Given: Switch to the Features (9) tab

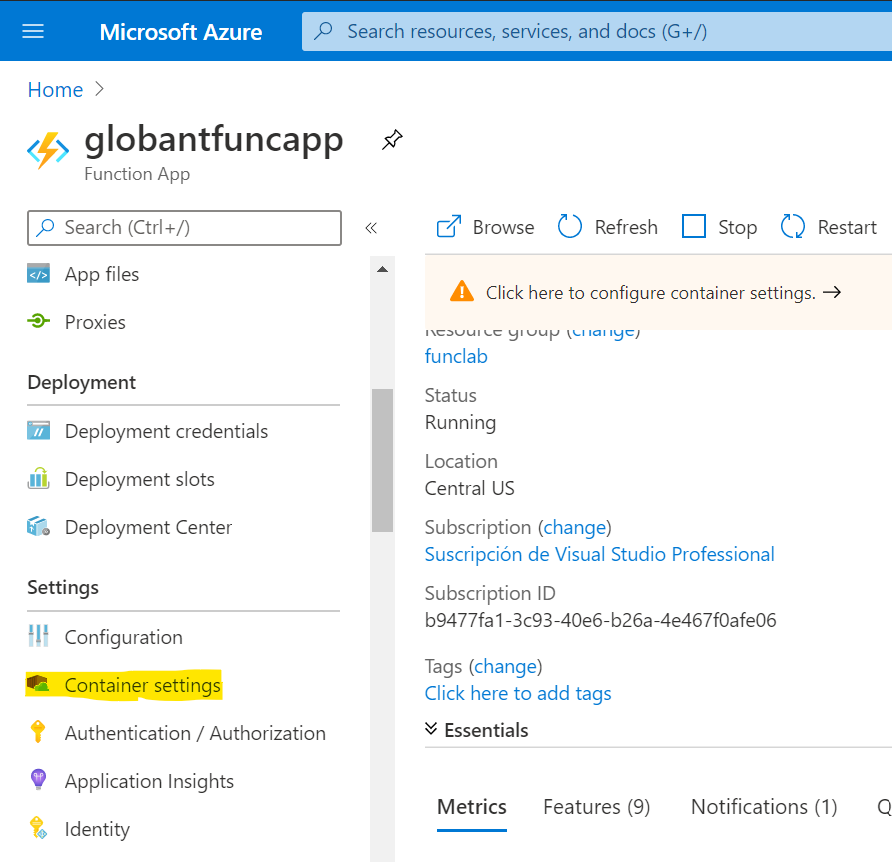Looking at the screenshot, I should pos(596,807).
